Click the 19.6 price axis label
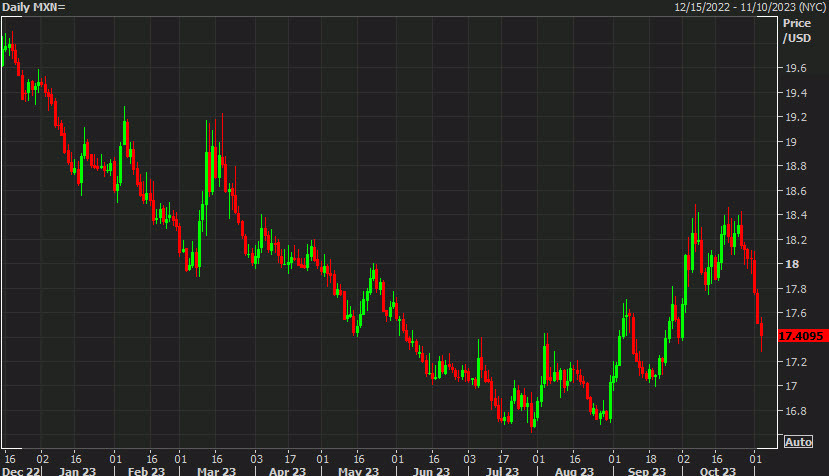Screen dimensions: 829x476 pyautogui.click(x=796, y=68)
